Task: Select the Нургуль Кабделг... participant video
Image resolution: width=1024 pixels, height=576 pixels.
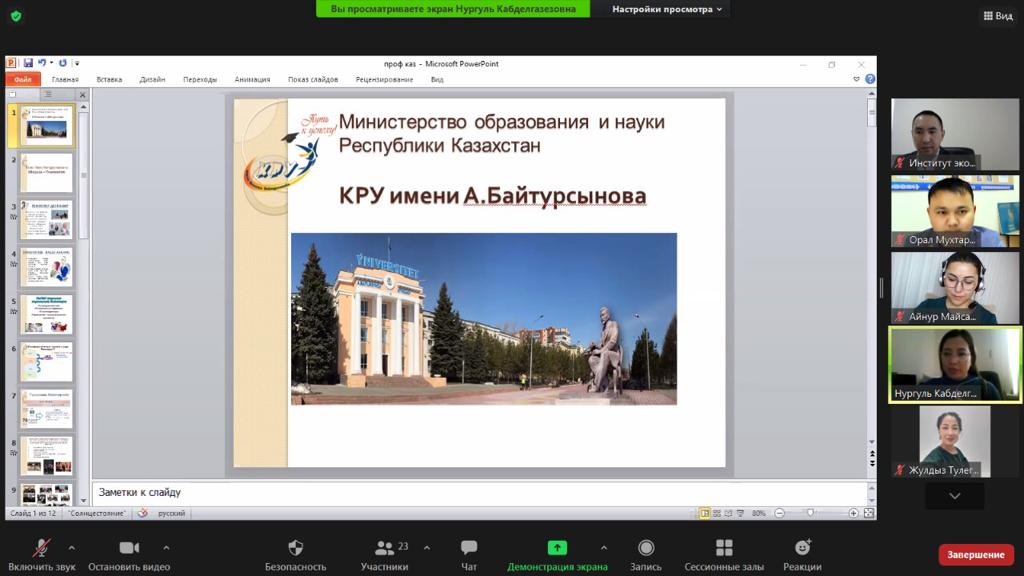Action: pyautogui.click(x=955, y=364)
